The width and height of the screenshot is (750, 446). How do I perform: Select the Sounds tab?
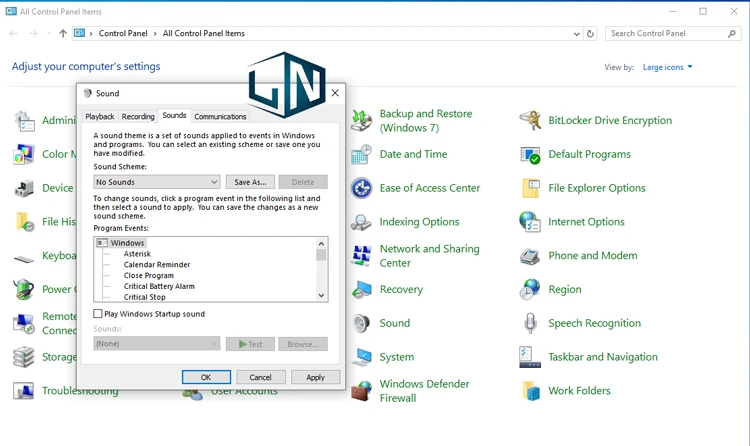coord(174,115)
